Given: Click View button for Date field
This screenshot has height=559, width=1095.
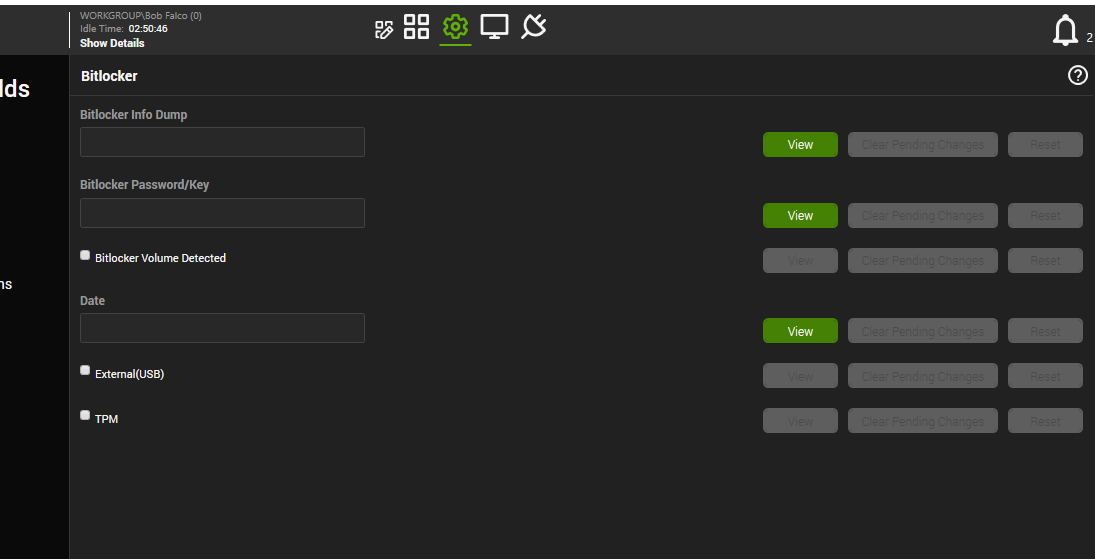Looking at the screenshot, I should (800, 332).
